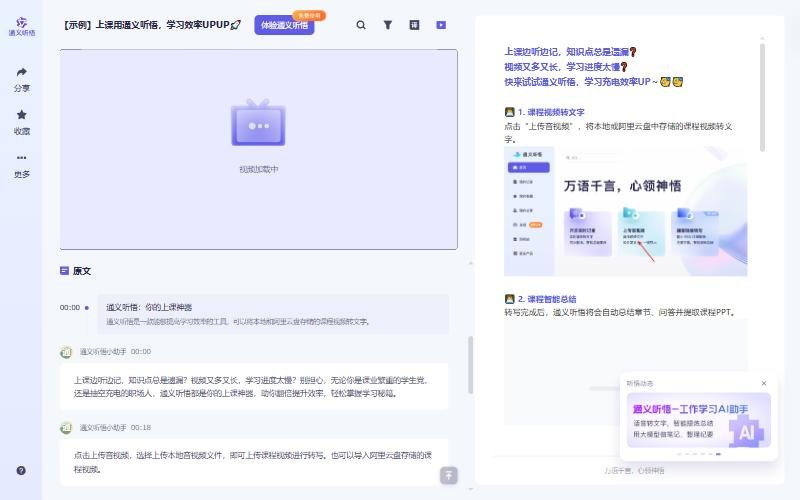Open the 通义听悟：你的上课神器 chapter card
This screenshot has width=800, height=500.
click(x=273, y=314)
